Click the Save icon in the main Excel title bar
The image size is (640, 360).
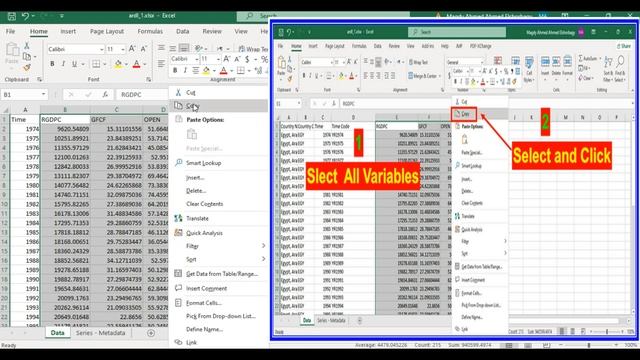(x=12, y=16)
